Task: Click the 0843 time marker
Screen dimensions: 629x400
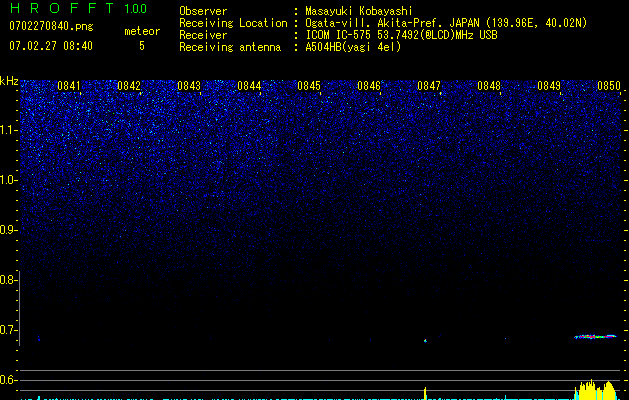Action: [189, 86]
